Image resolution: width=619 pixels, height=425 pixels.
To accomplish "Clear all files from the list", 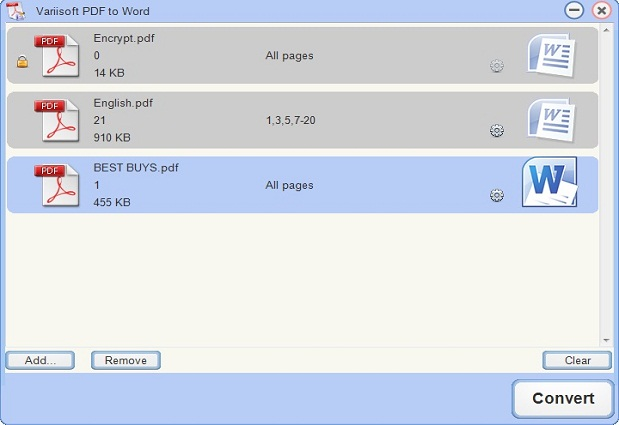I will [x=577, y=360].
